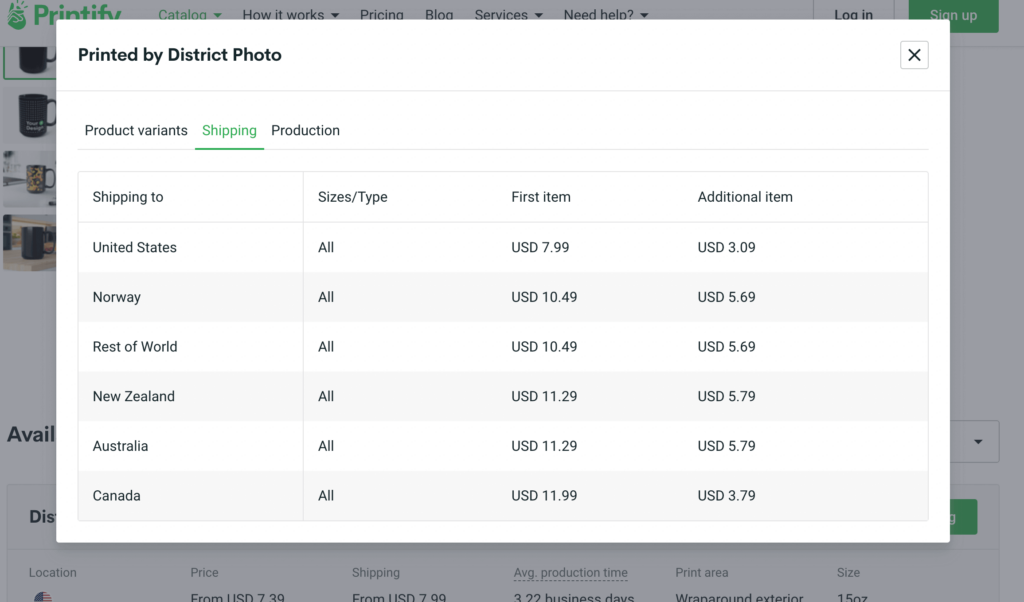Click the Printify logo

pyautogui.click(x=62, y=14)
